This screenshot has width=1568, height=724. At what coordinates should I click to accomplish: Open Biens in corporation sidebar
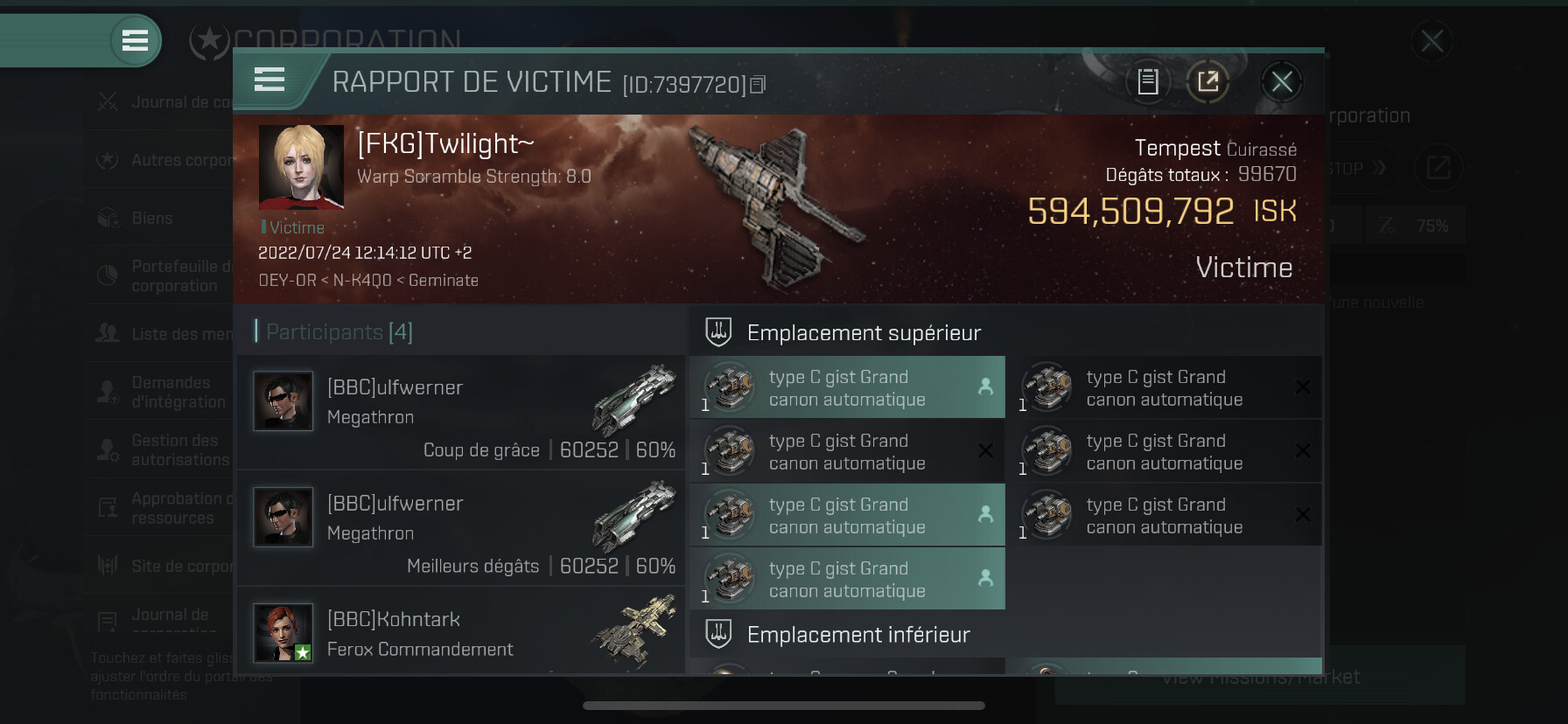click(x=152, y=218)
